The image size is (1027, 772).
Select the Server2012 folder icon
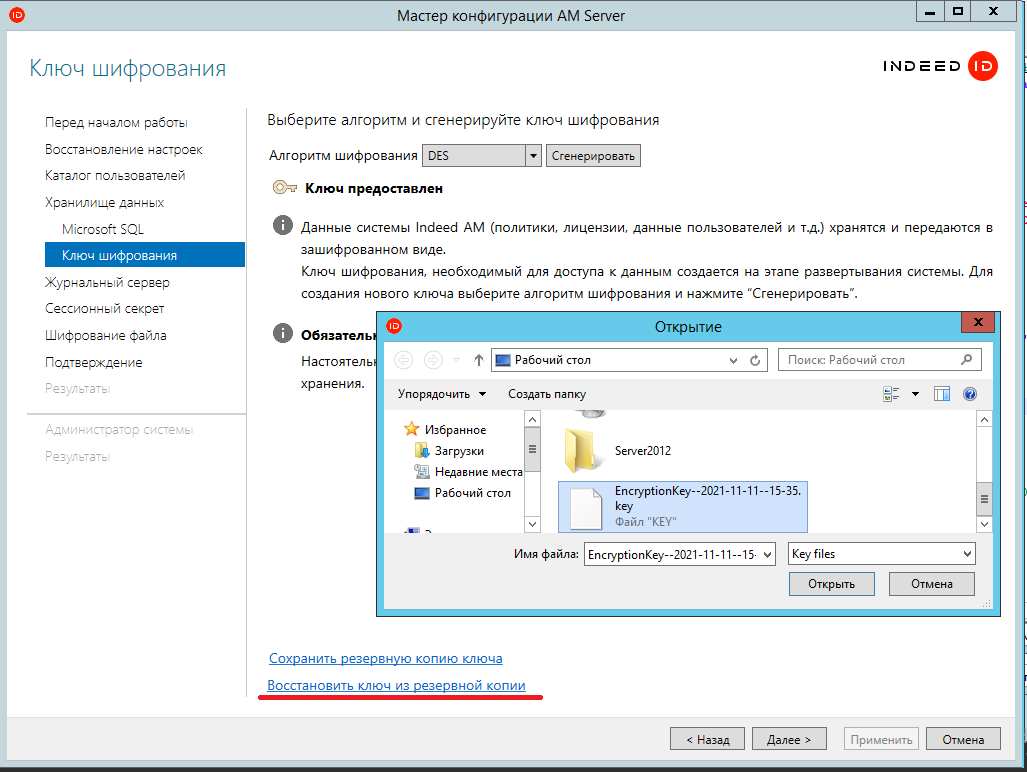pyautogui.click(x=580, y=450)
